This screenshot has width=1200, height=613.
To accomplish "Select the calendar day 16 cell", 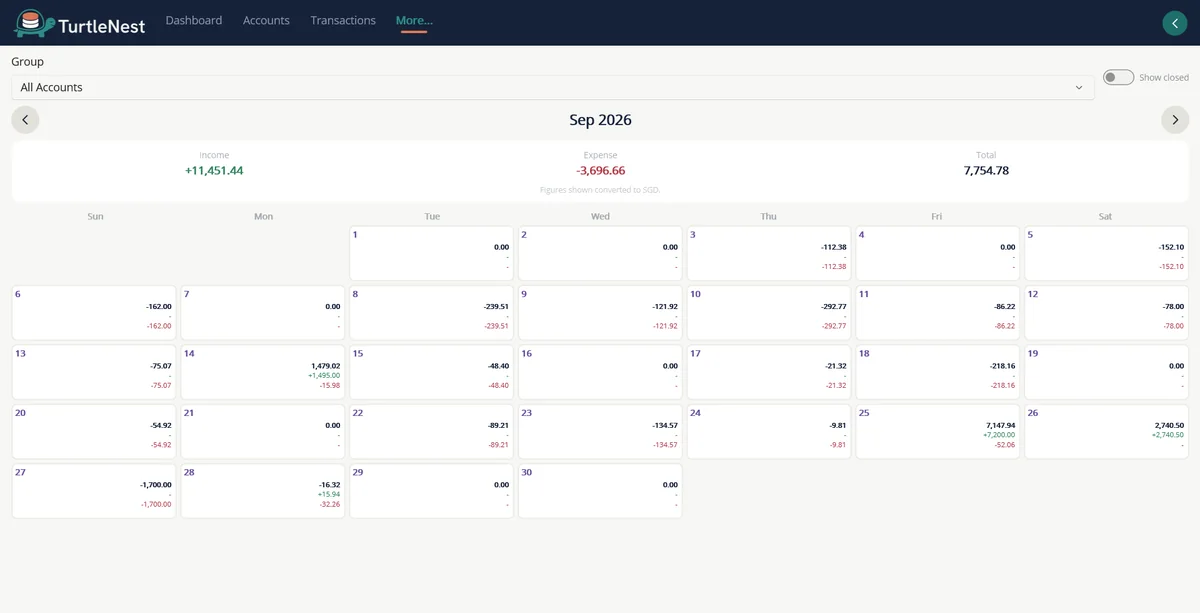I will pyautogui.click(x=600, y=372).
